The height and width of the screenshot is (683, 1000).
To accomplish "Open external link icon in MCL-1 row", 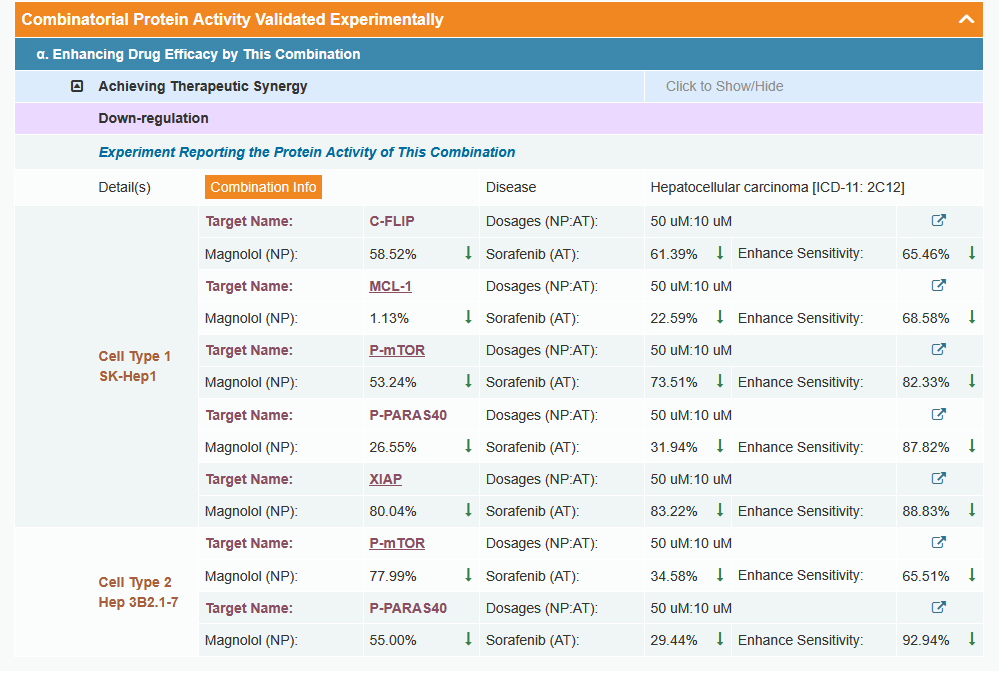I will coord(938,286).
